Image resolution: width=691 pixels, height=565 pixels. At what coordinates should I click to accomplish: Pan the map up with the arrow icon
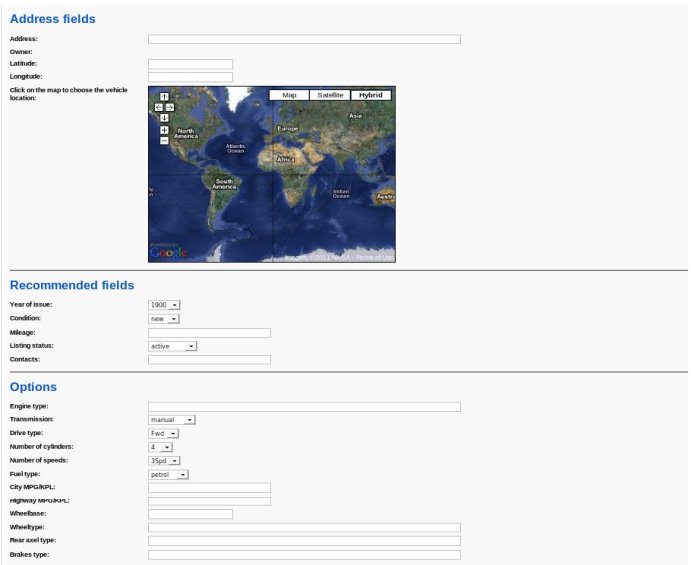(x=164, y=97)
